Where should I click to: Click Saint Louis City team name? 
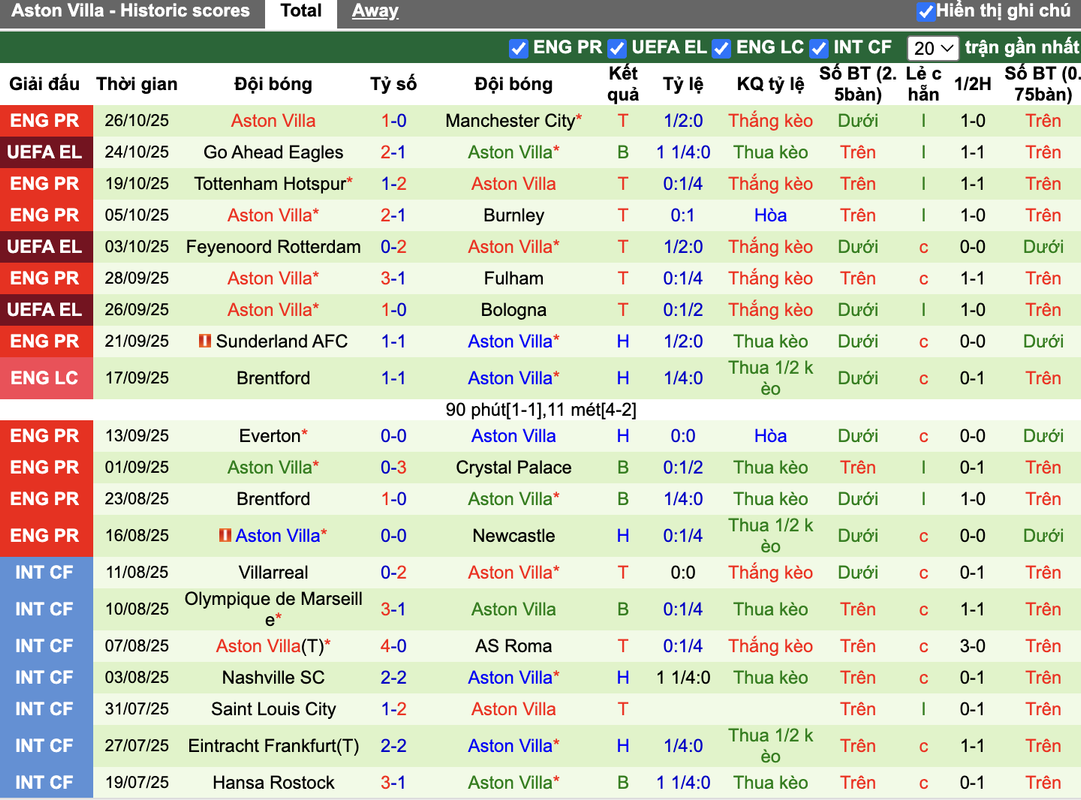pos(273,710)
